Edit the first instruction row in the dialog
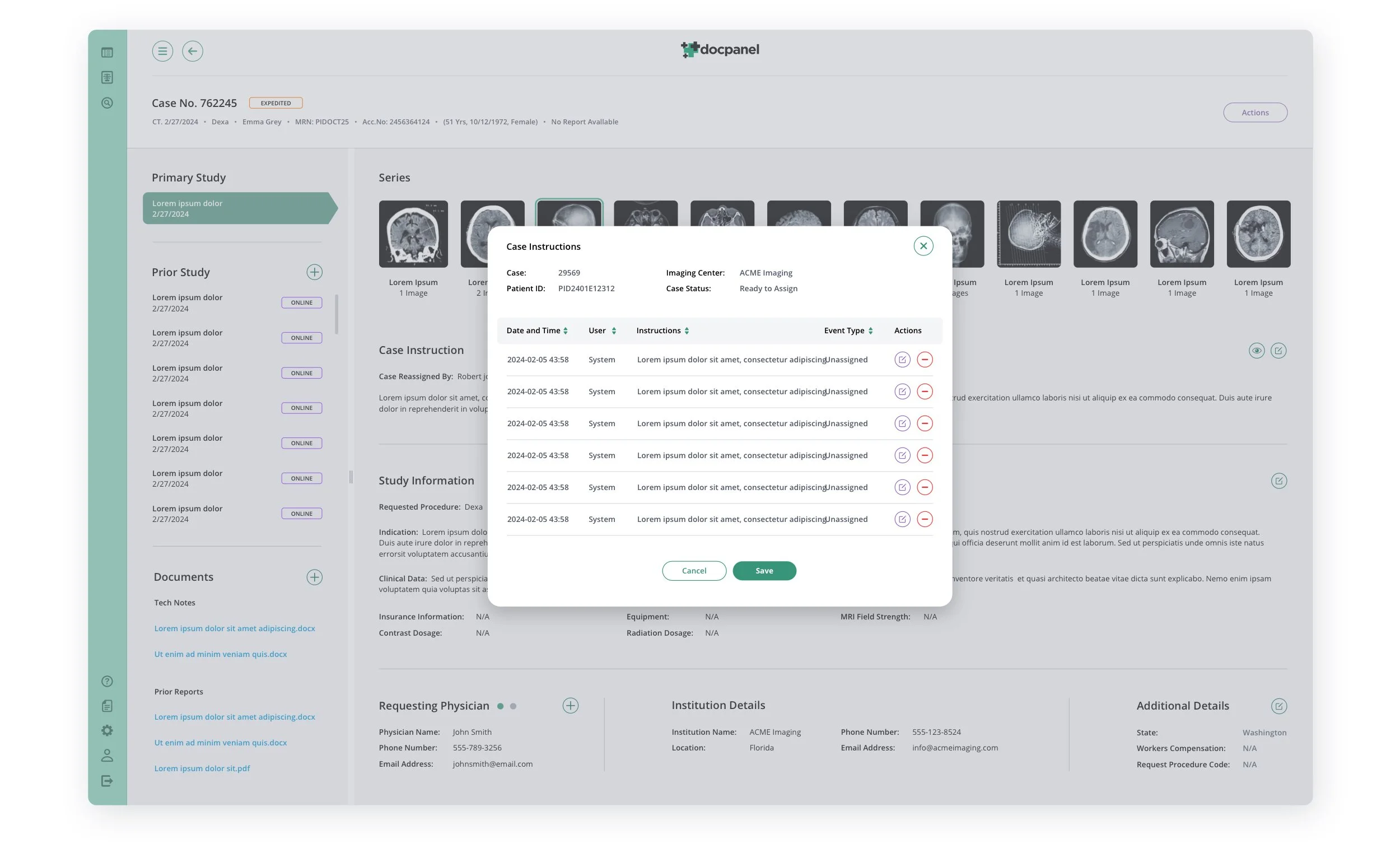The image size is (1400, 844). (x=902, y=359)
